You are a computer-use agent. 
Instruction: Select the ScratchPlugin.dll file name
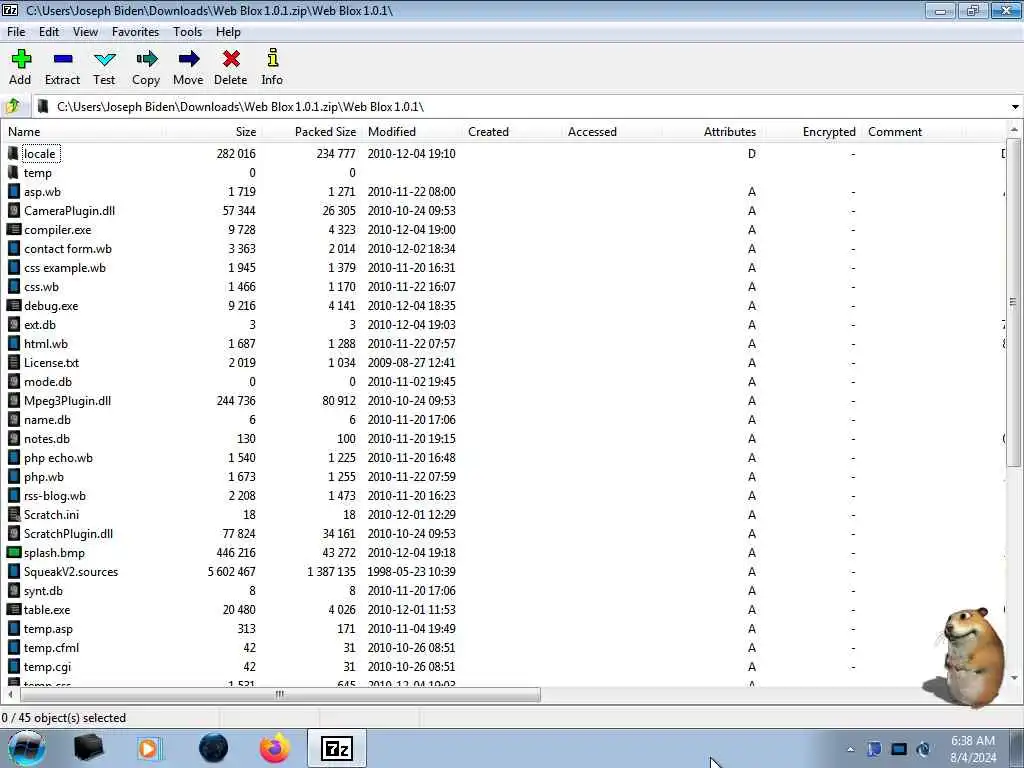click(69, 534)
